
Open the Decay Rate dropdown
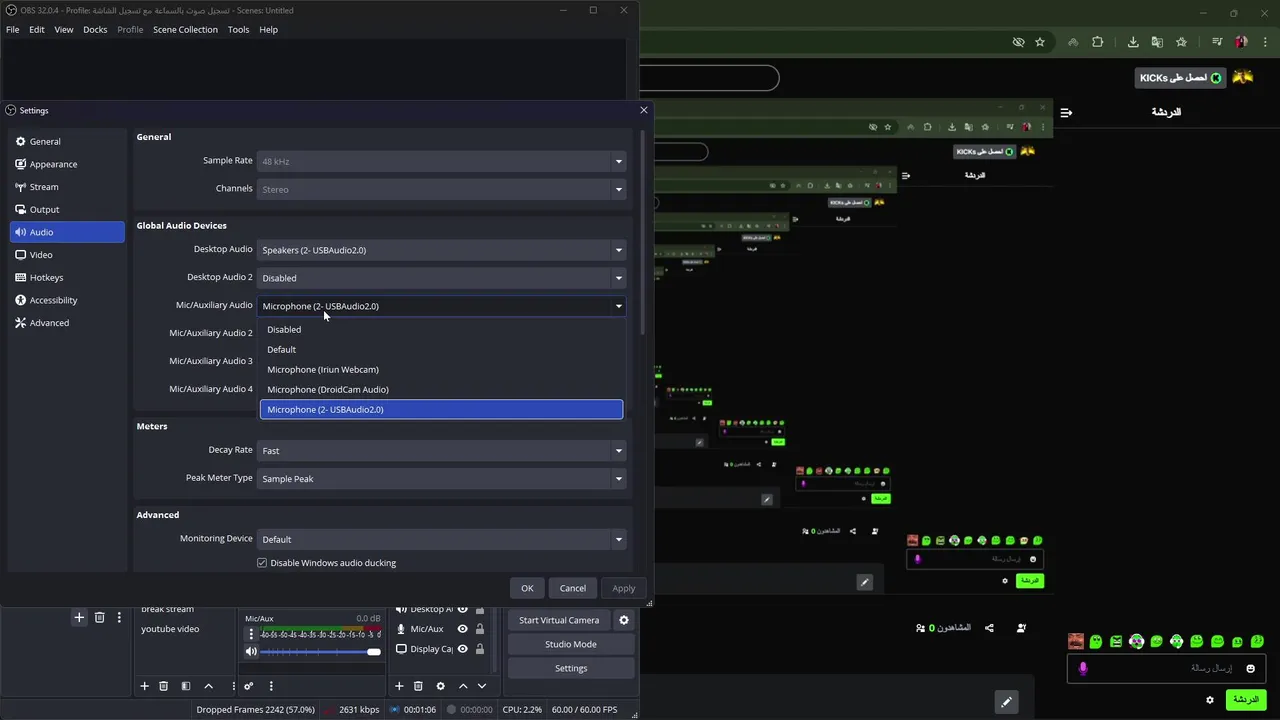pos(441,451)
